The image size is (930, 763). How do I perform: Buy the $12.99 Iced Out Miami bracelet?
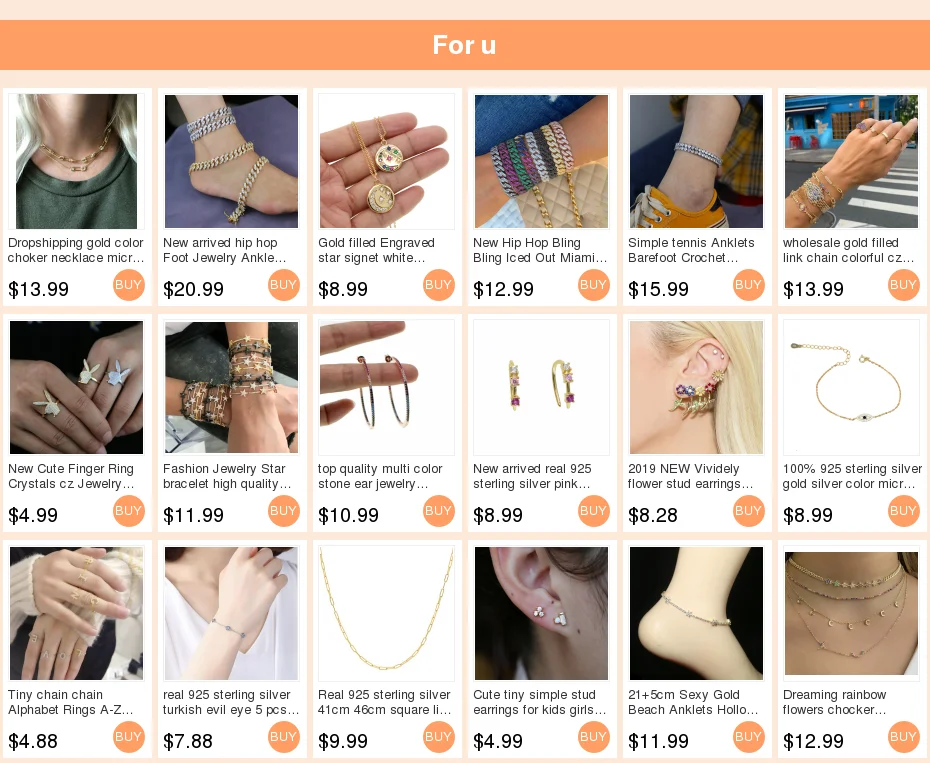tap(593, 285)
